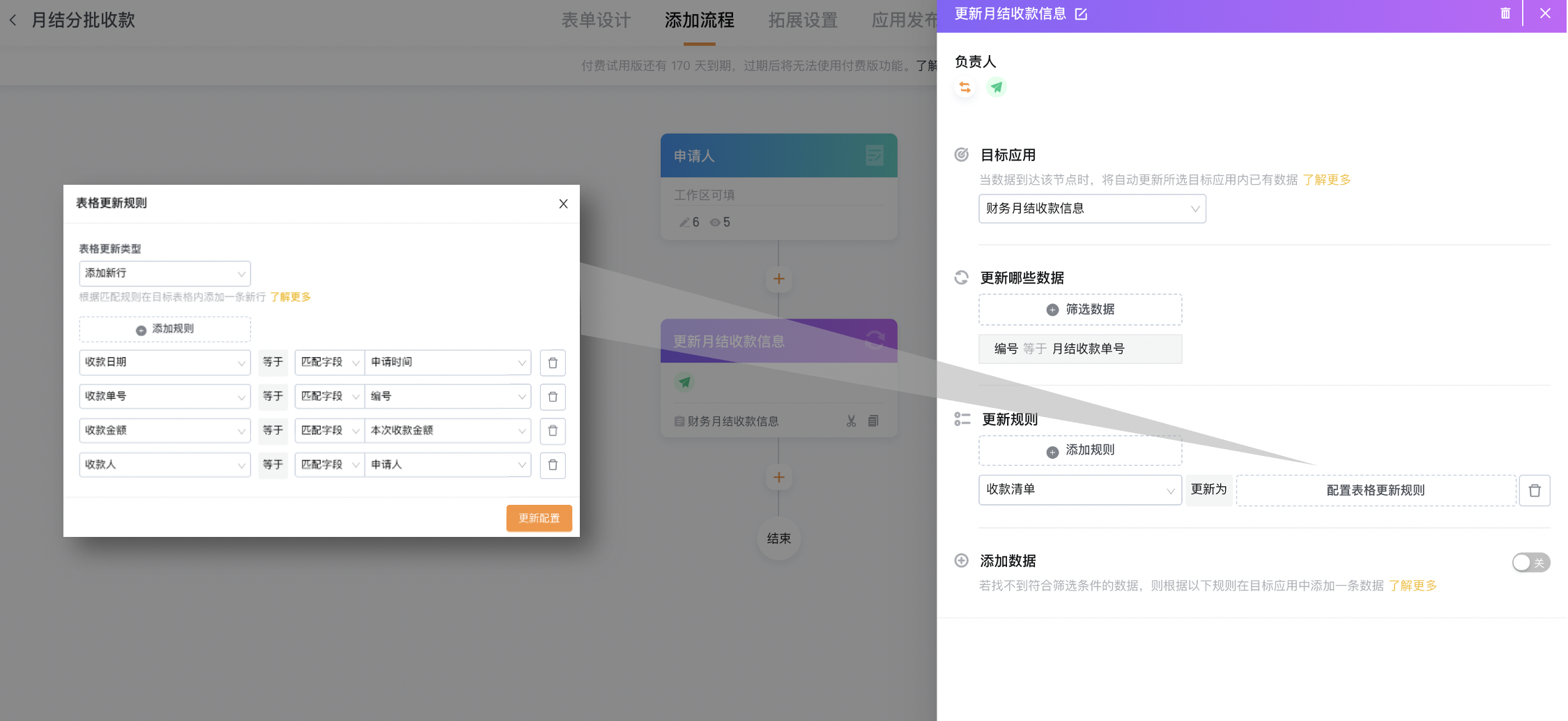Open the 申请人 value dropdown
Screen dimensions: 1568x721
(x=447, y=465)
